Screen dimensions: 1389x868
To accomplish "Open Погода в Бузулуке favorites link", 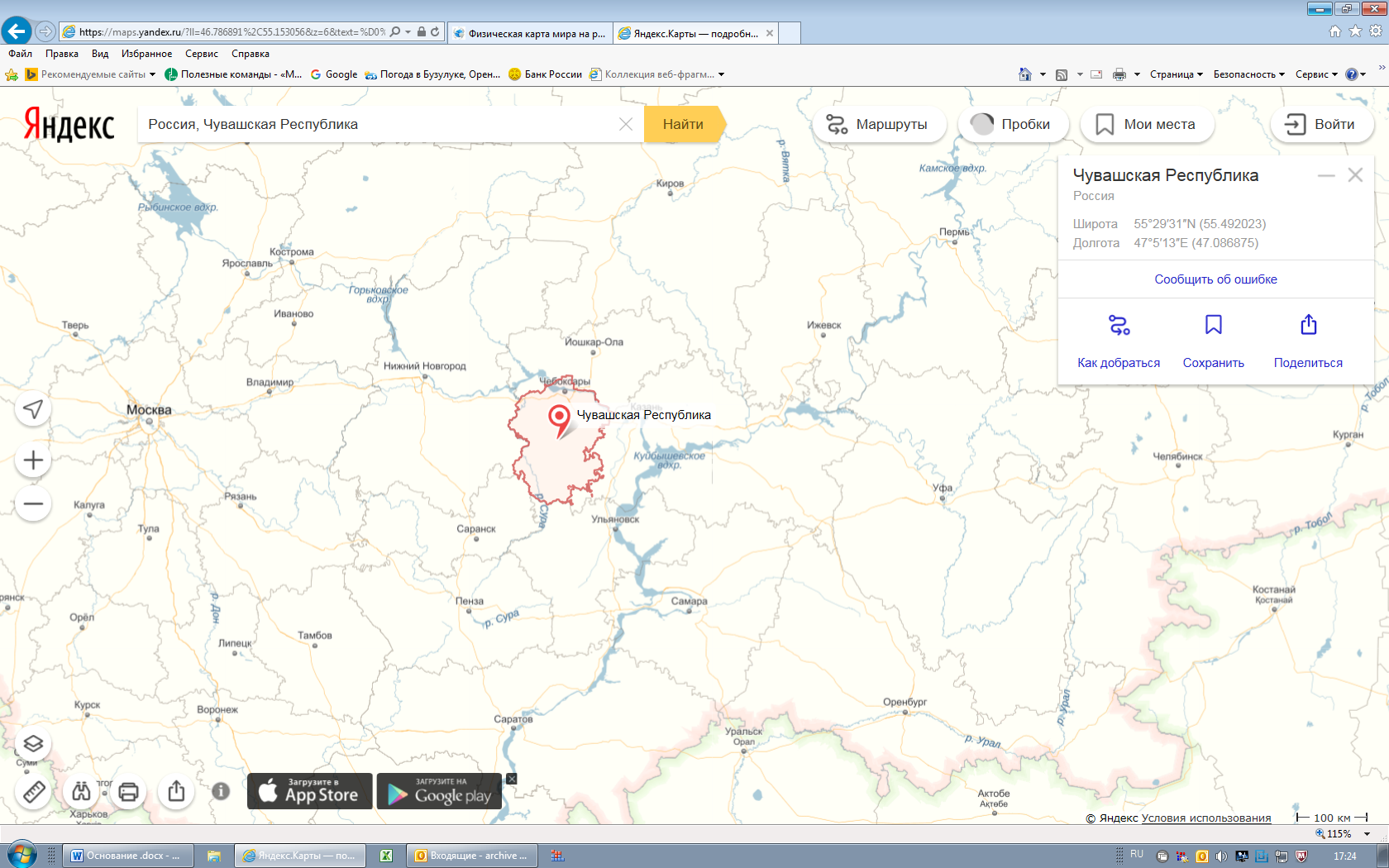I will pos(432,74).
